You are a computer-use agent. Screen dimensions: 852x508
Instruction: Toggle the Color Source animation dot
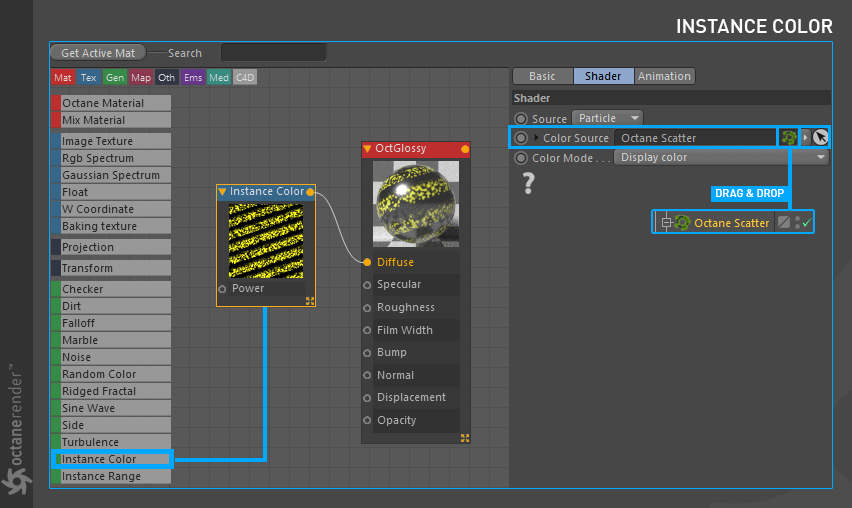520,137
